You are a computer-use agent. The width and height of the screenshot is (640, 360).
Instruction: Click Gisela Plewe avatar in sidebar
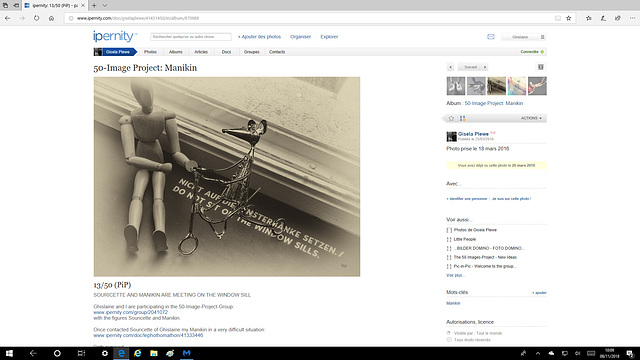pos(451,136)
